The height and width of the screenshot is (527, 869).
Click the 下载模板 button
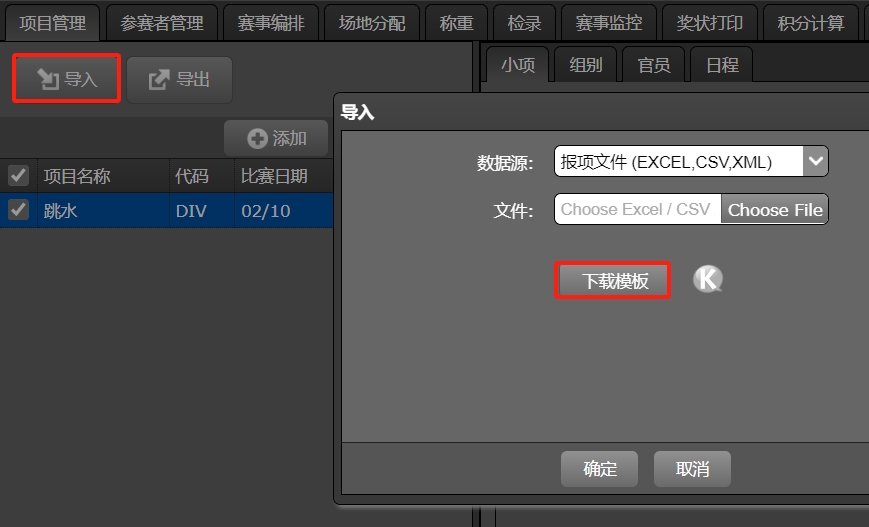pyautogui.click(x=613, y=280)
